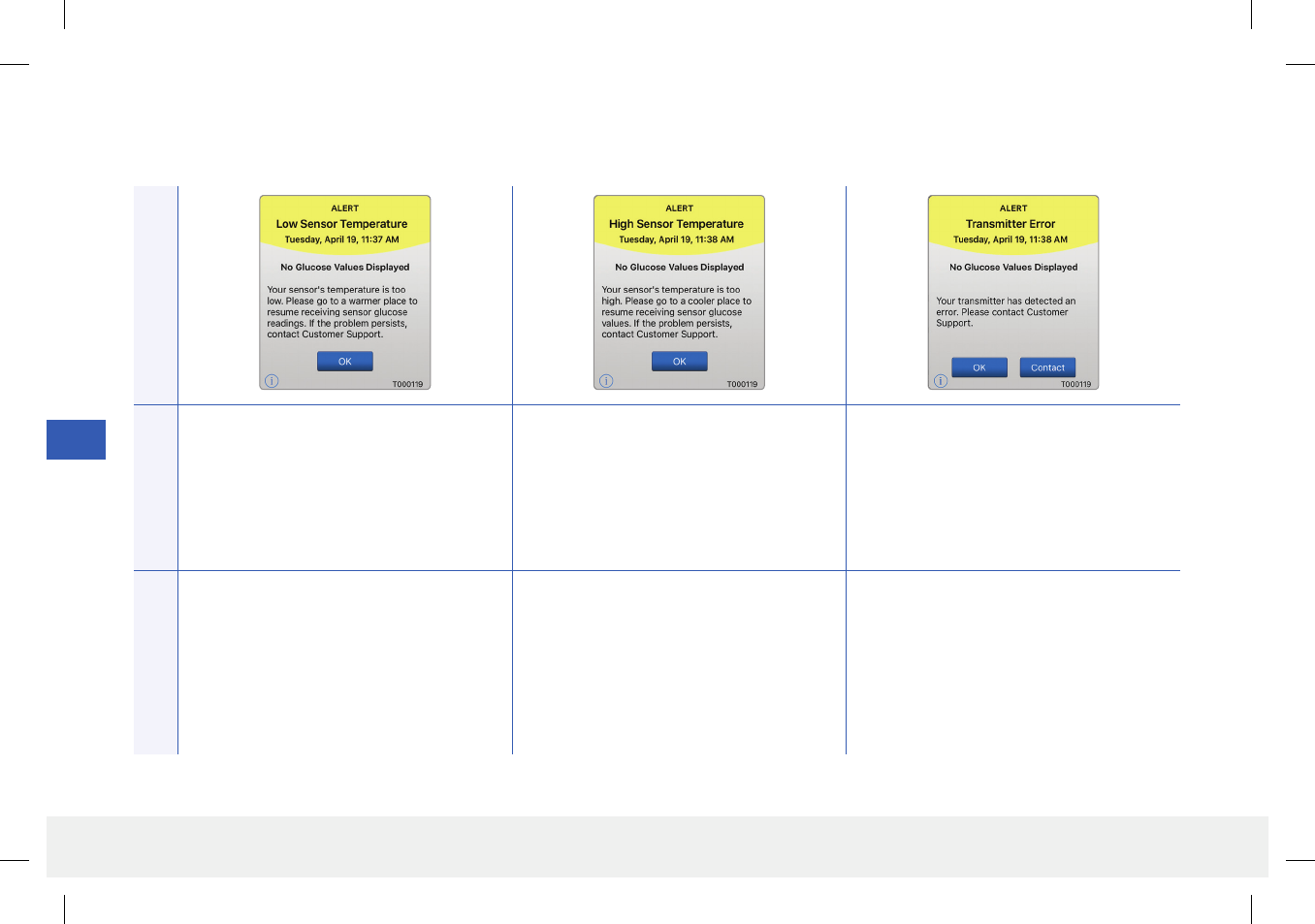Click the Transmitter Error alert timestamp
Screen dimensions: 1315x924
[1010, 239]
